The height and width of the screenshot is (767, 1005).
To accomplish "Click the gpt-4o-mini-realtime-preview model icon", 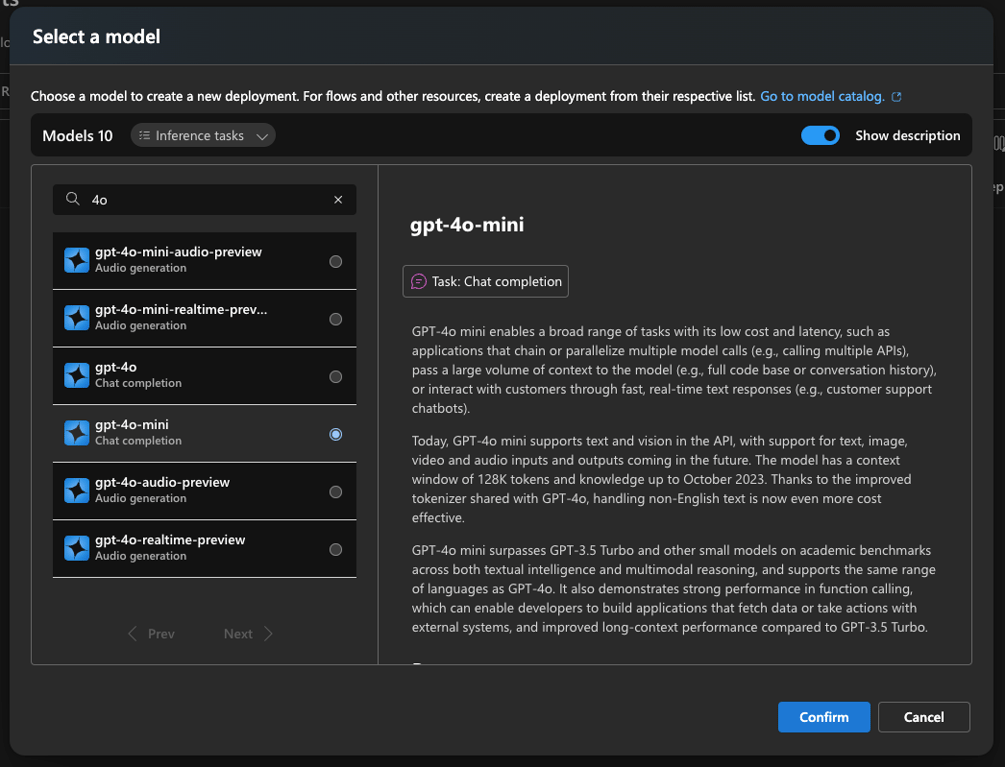I will point(77,318).
